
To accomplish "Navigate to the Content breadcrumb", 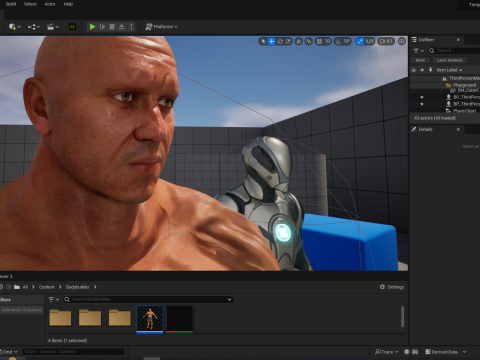I will point(46,287).
